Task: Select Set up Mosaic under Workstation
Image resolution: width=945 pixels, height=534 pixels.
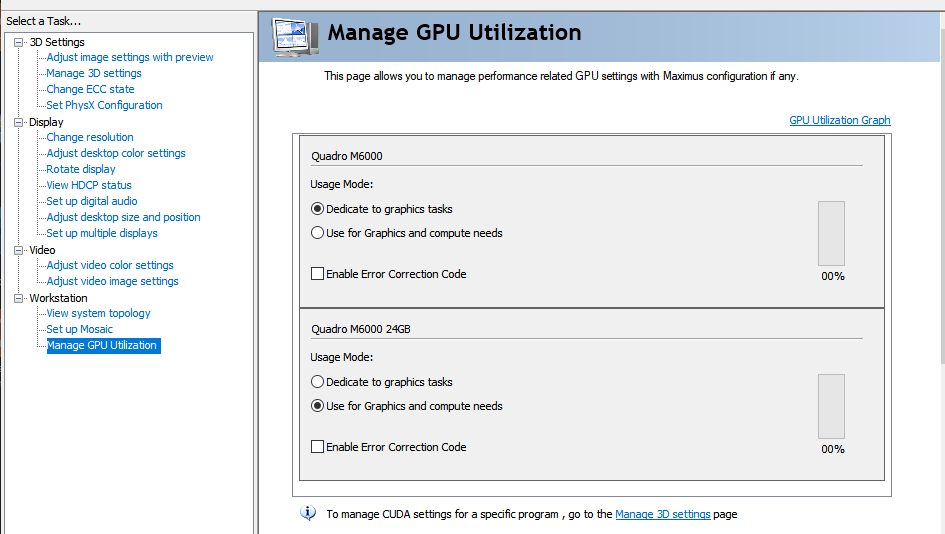Action: pyautogui.click(x=80, y=329)
